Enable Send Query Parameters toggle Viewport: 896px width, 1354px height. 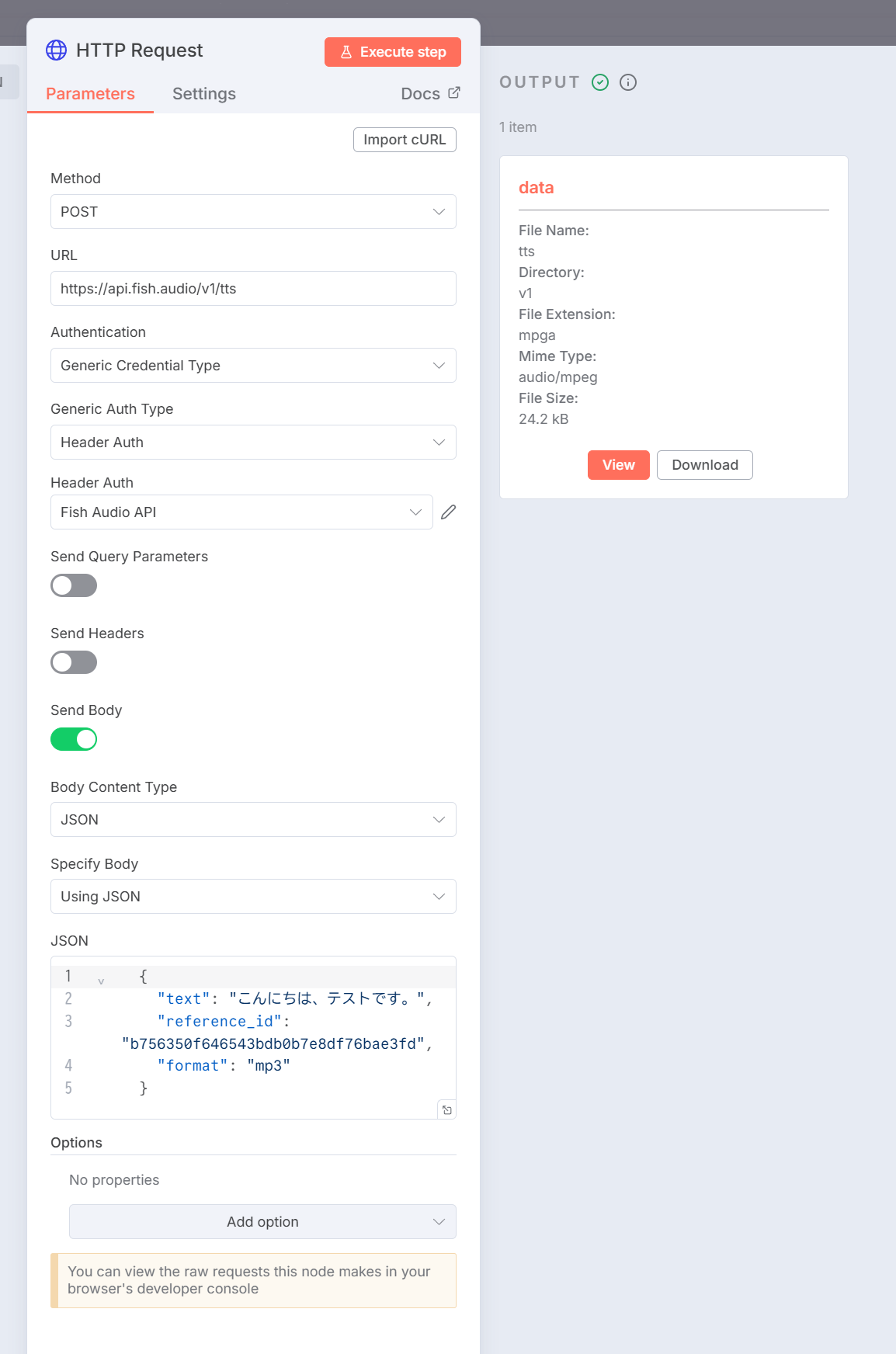pos(74,585)
